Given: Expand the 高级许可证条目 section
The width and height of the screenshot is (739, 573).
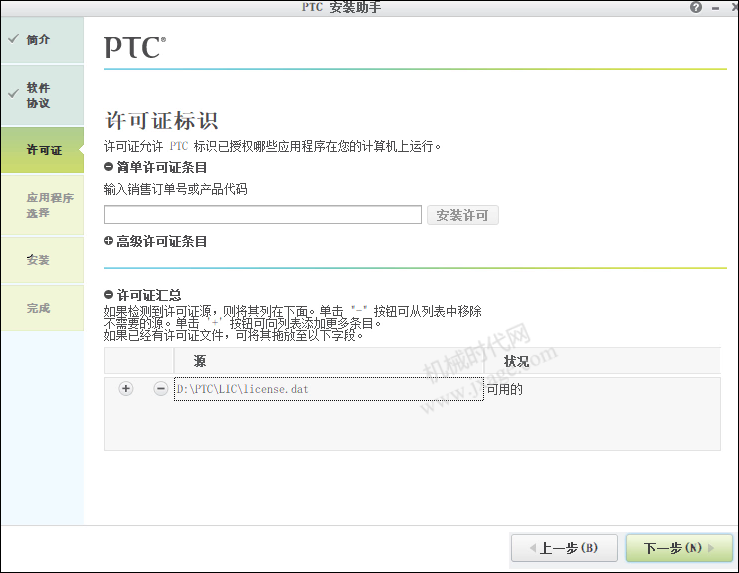Looking at the screenshot, I should pos(108,241).
